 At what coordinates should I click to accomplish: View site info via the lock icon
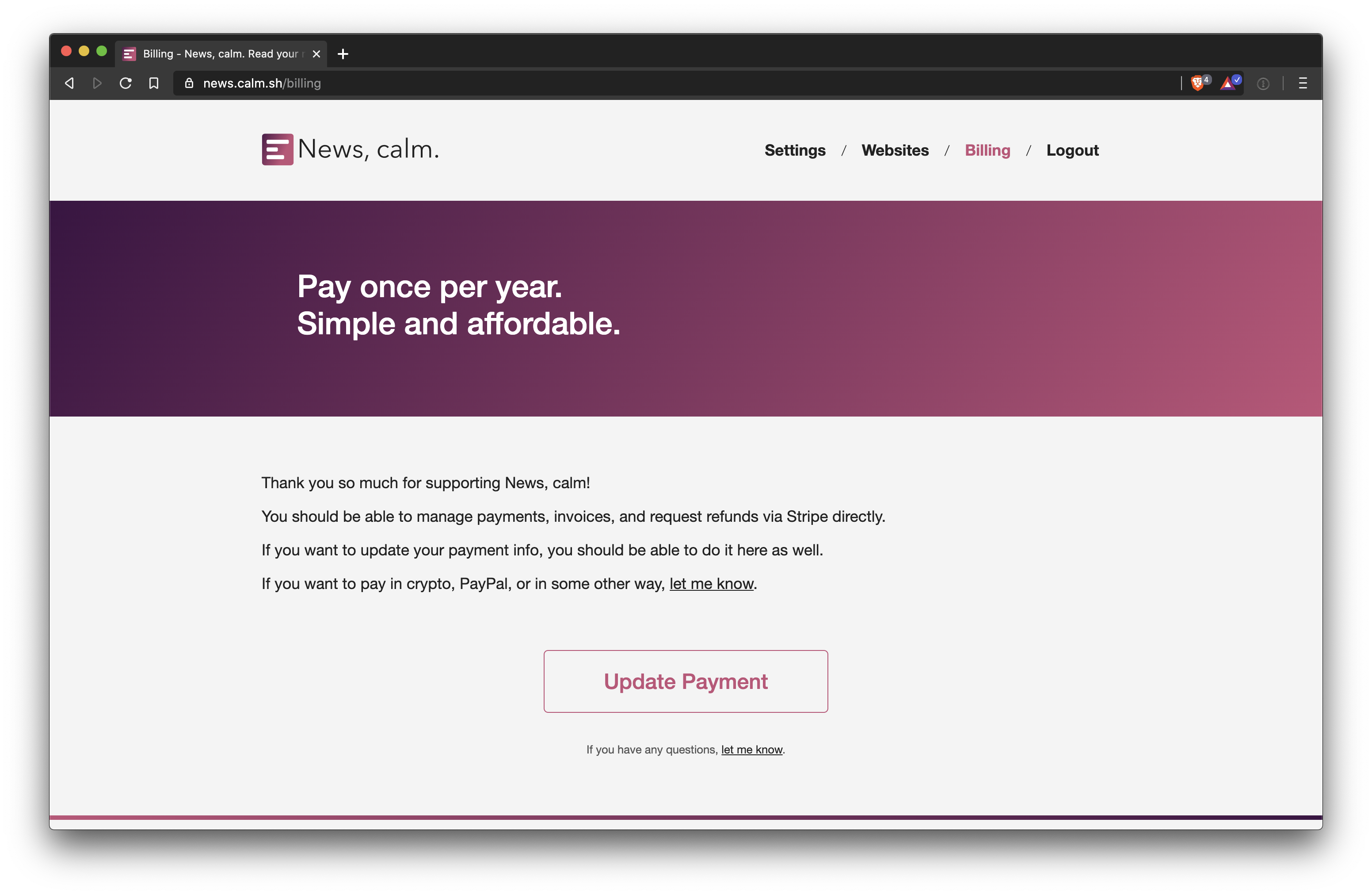[x=189, y=84]
